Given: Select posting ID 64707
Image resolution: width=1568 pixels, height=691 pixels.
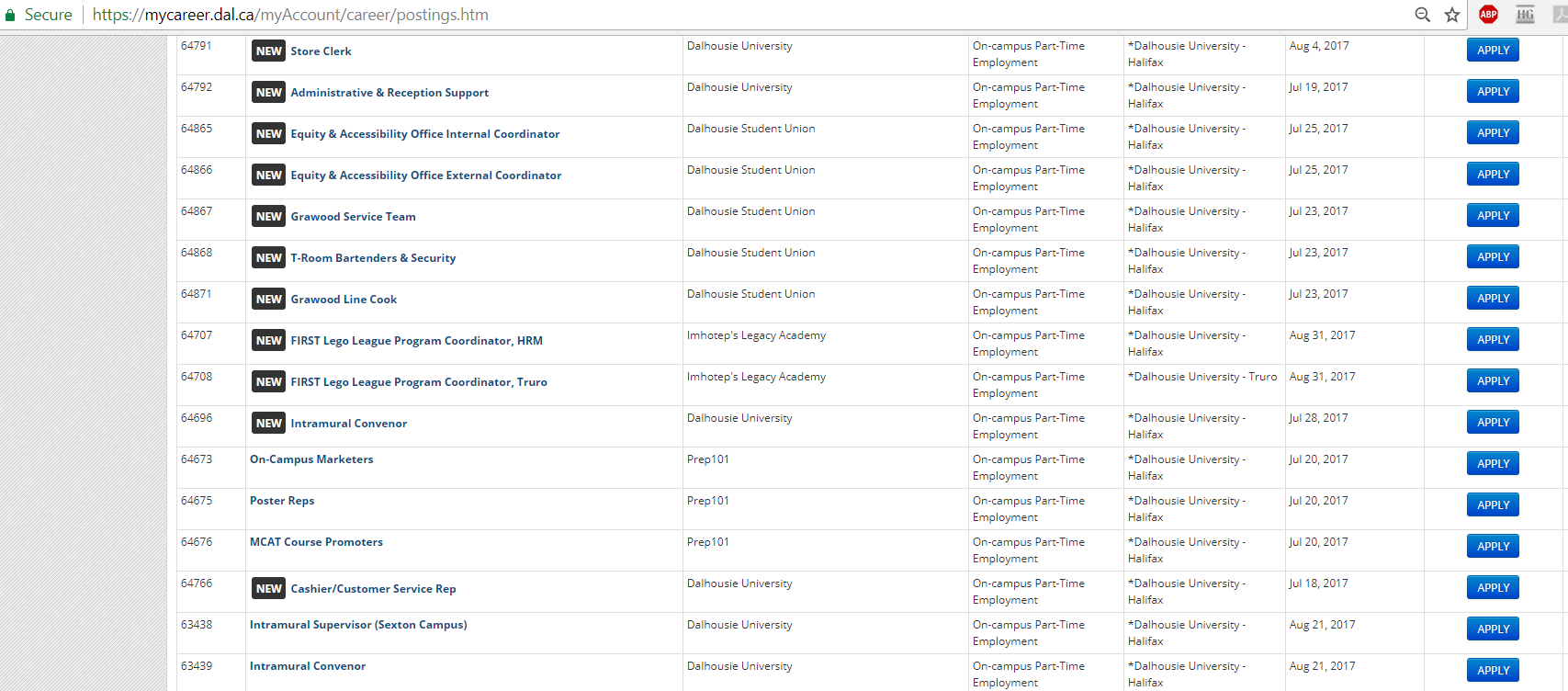Looking at the screenshot, I should [x=197, y=335].
